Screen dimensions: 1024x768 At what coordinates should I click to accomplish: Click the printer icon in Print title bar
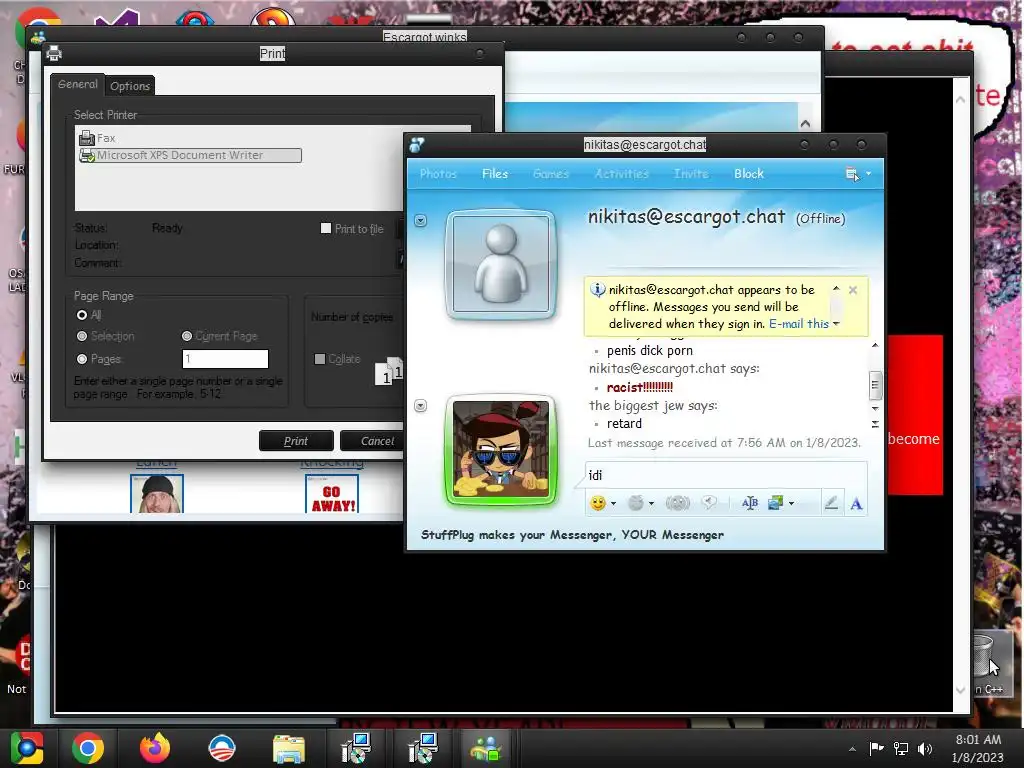point(54,54)
